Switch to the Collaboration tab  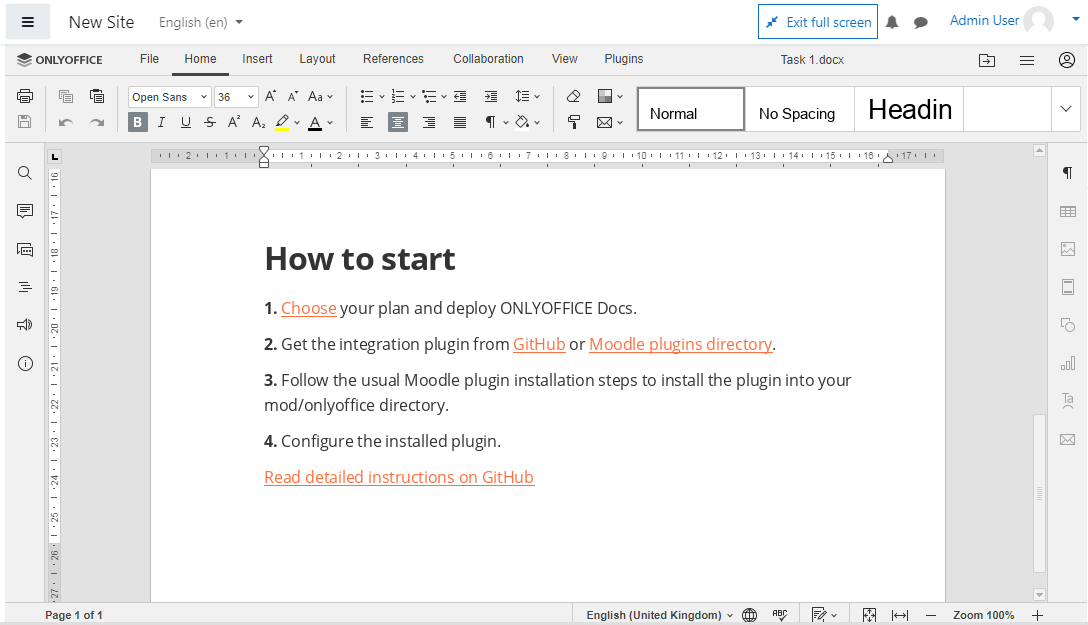coord(488,59)
